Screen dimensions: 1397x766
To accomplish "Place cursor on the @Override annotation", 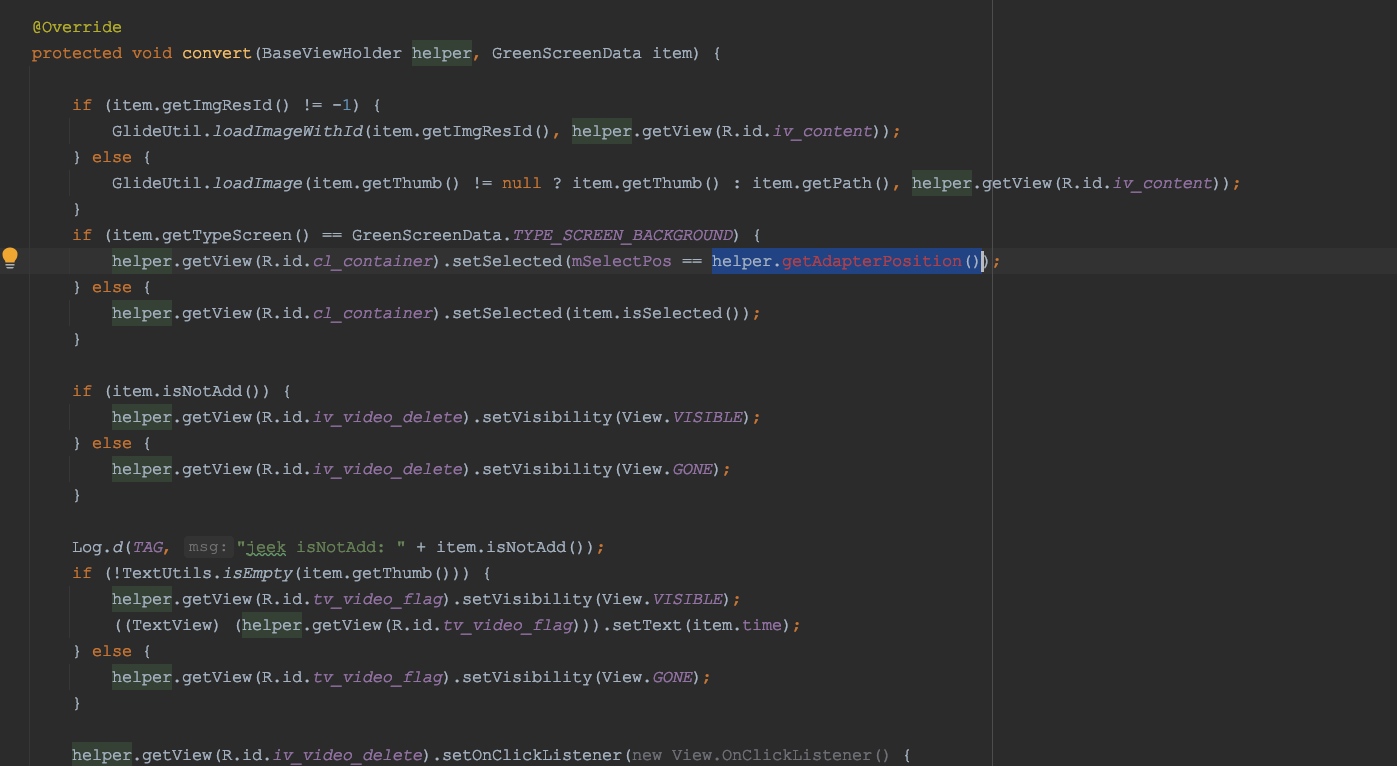I will click(x=77, y=27).
